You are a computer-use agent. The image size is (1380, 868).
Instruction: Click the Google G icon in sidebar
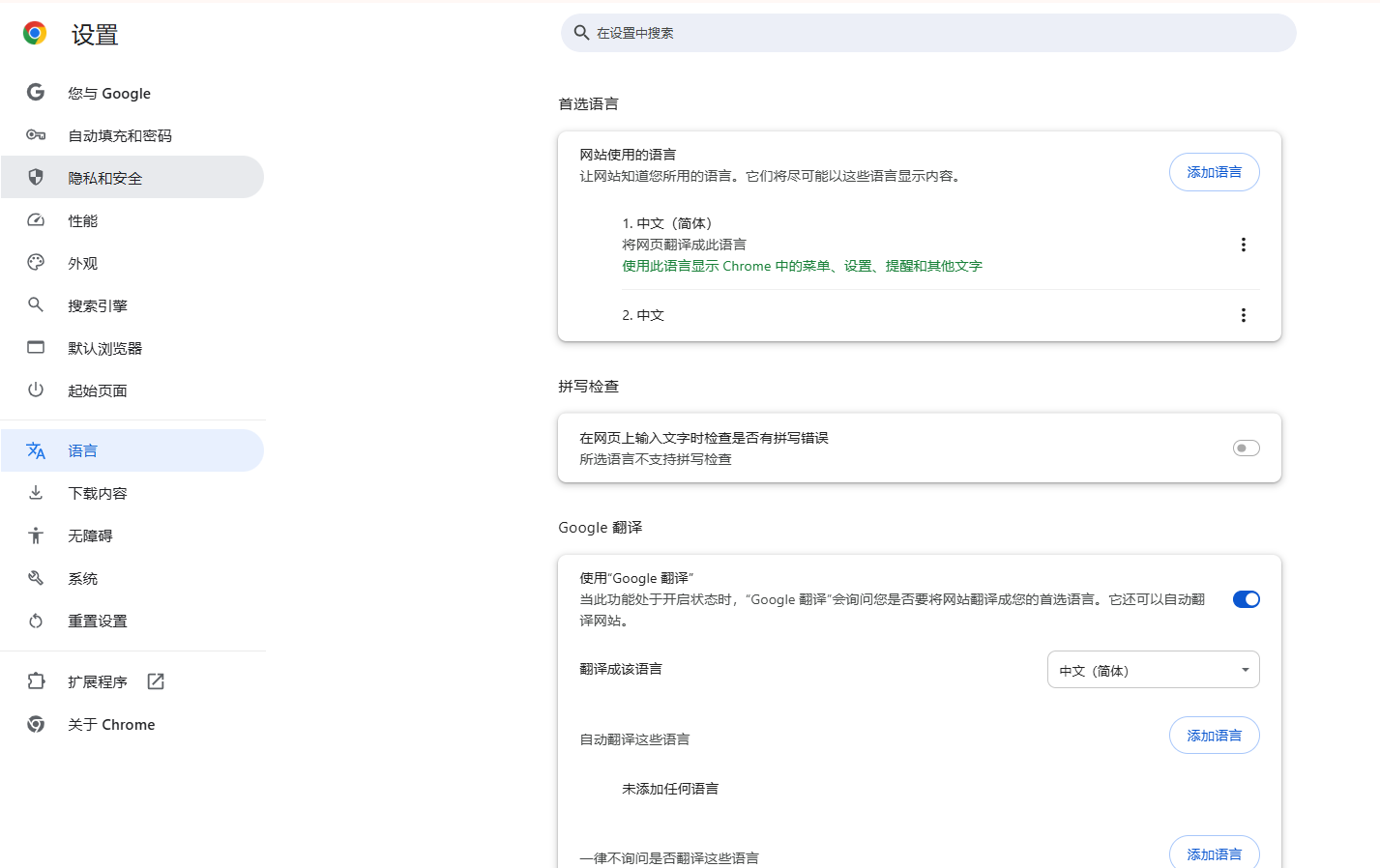(36, 92)
